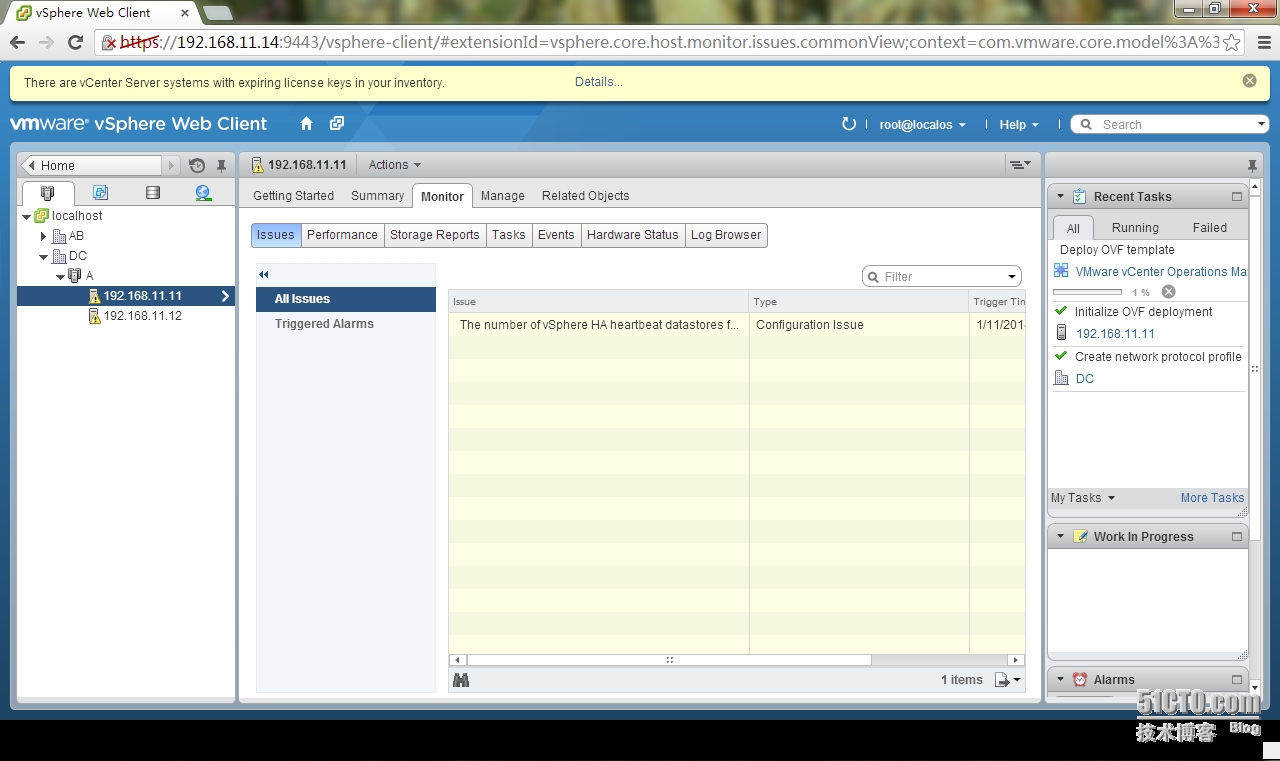Maximize the Recent Tasks panel
Image resolution: width=1280 pixels, height=761 pixels.
1237,197
